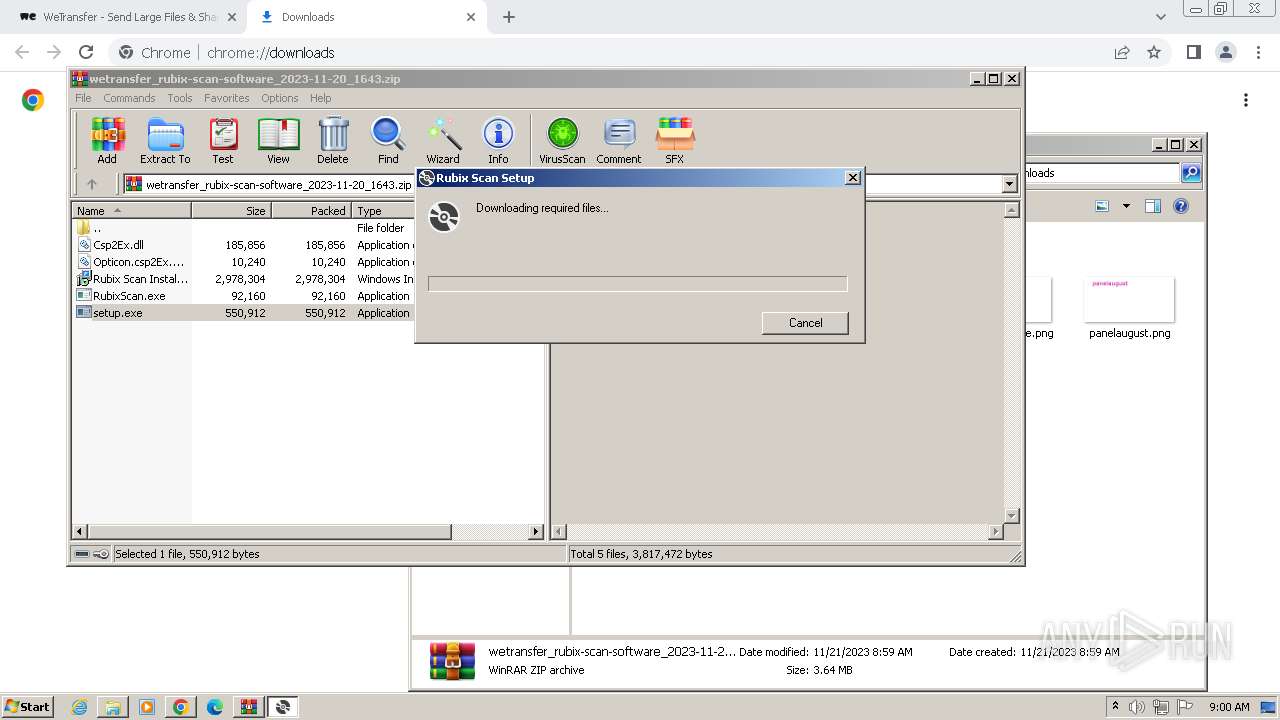The height and width of the screenshot is (720, 1280).
Task: Open the Favorites menu
Action: [x=227, y=98]
